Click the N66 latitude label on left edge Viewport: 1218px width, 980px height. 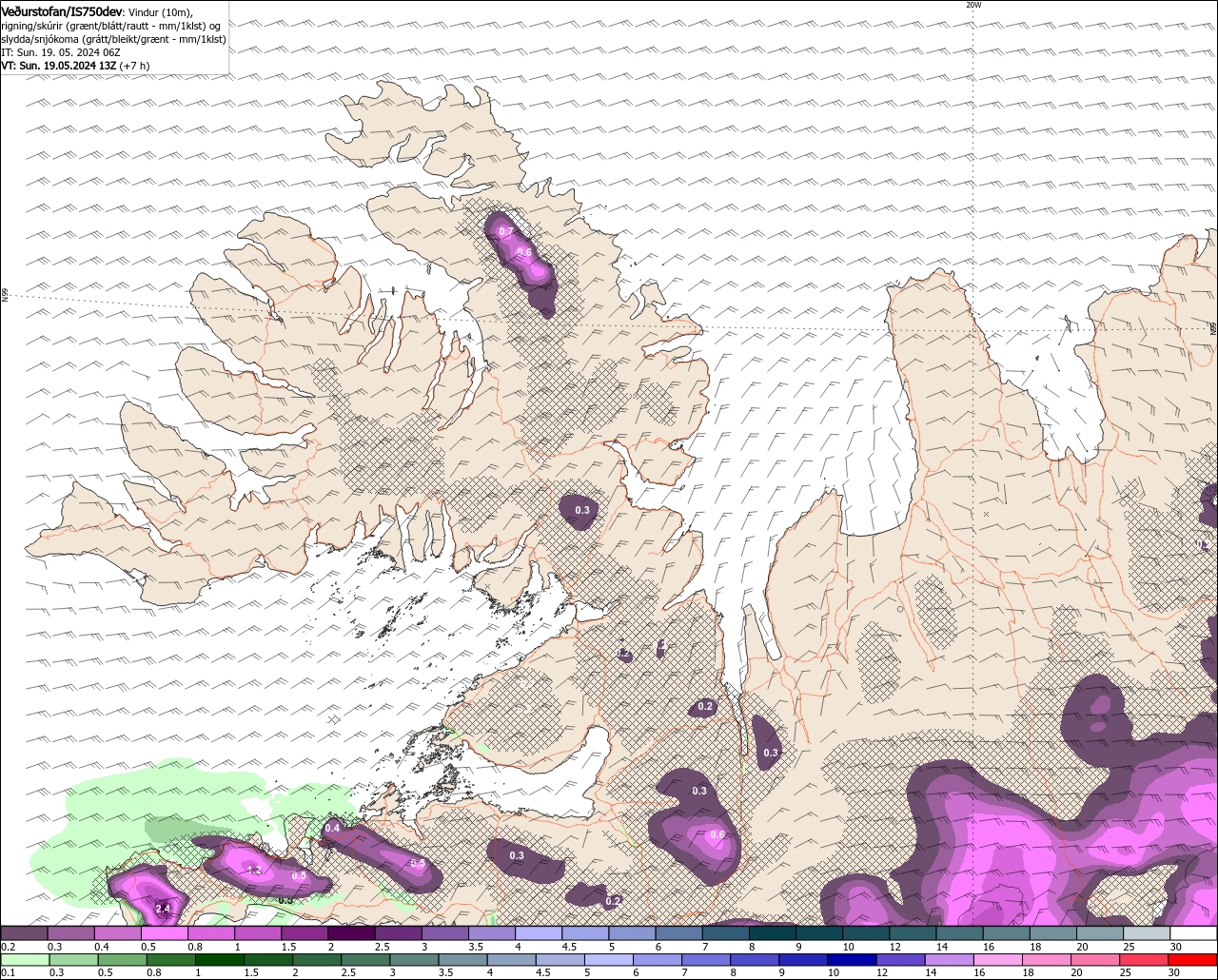tap(5, 296)
